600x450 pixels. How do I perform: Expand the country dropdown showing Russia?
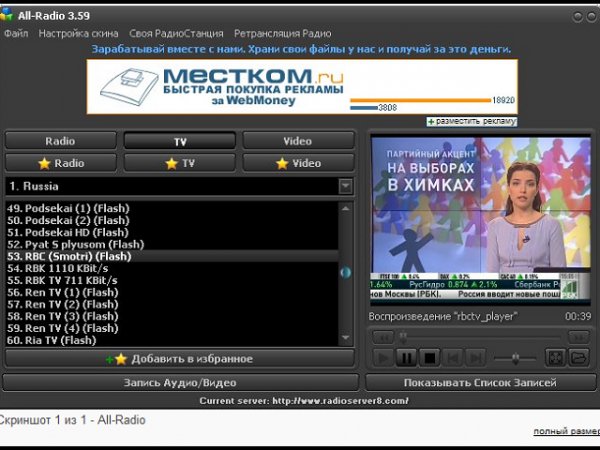tap(346, 186)
